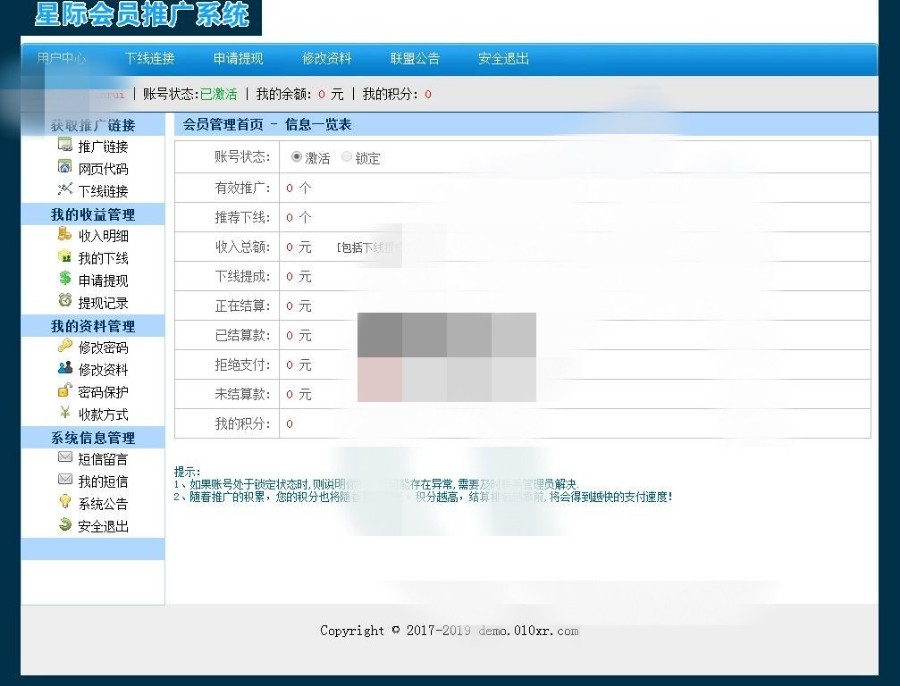Click the Copyright 2017-2019 footer text

[x=449, y=630]
